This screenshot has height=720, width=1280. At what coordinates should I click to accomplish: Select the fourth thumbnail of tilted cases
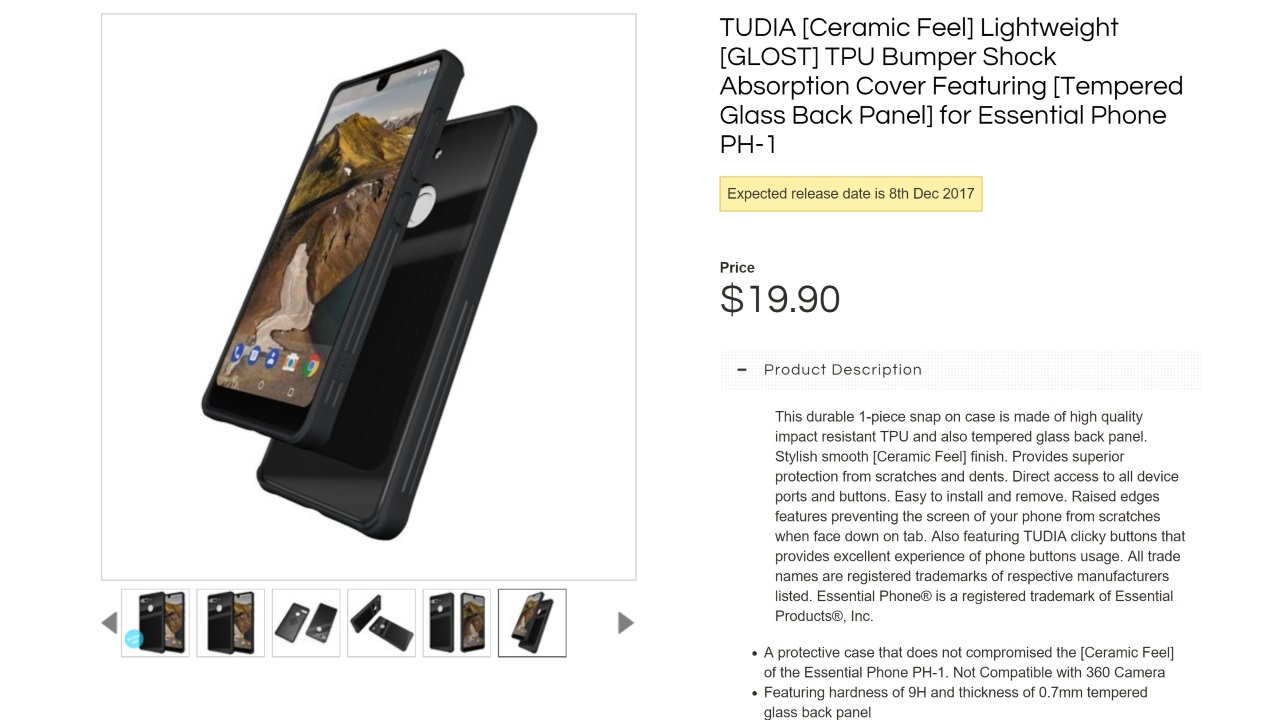click(x=381, y=623)
